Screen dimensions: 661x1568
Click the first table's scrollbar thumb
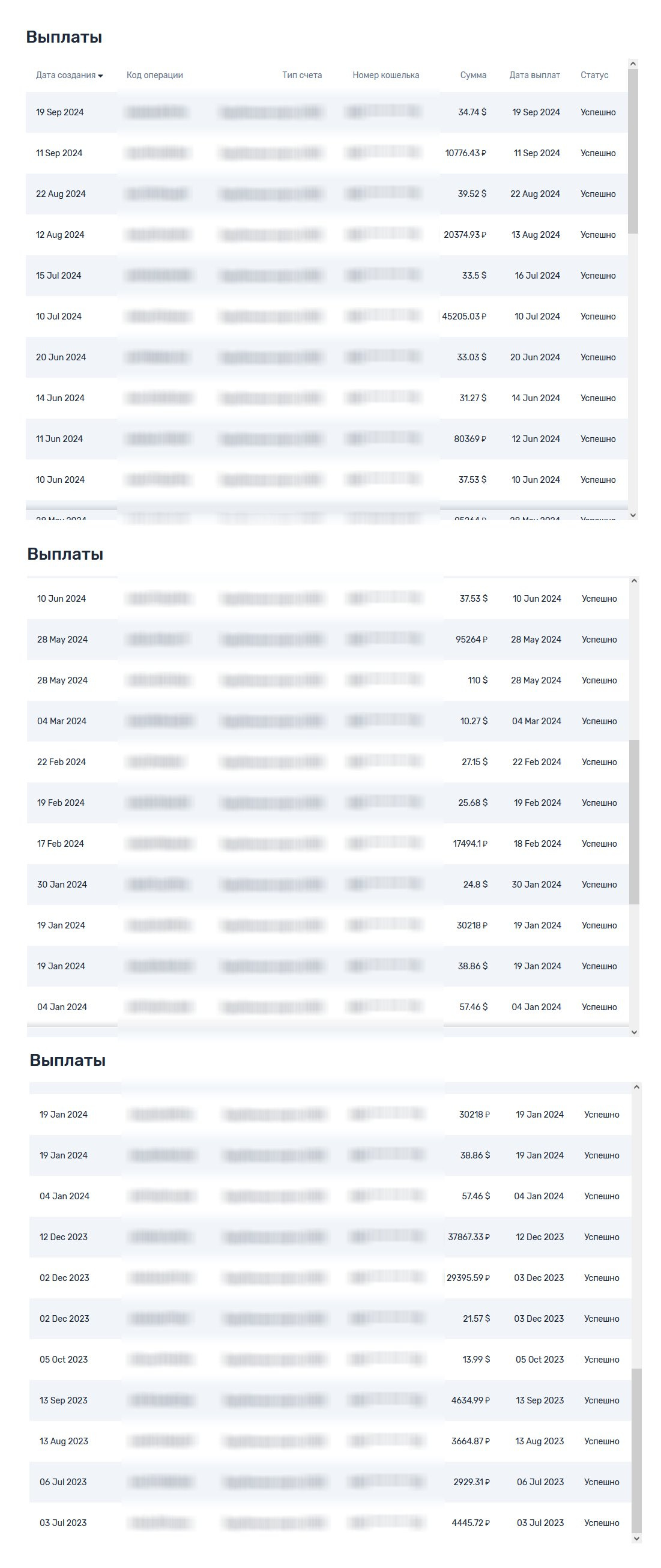633,151
